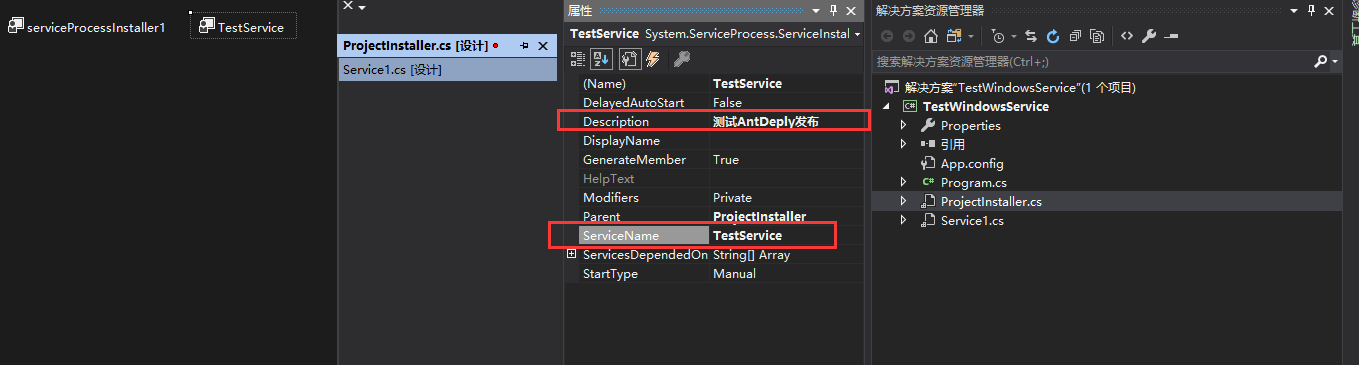
Task: Expand the 引用 references node
Action: [903, 144]
